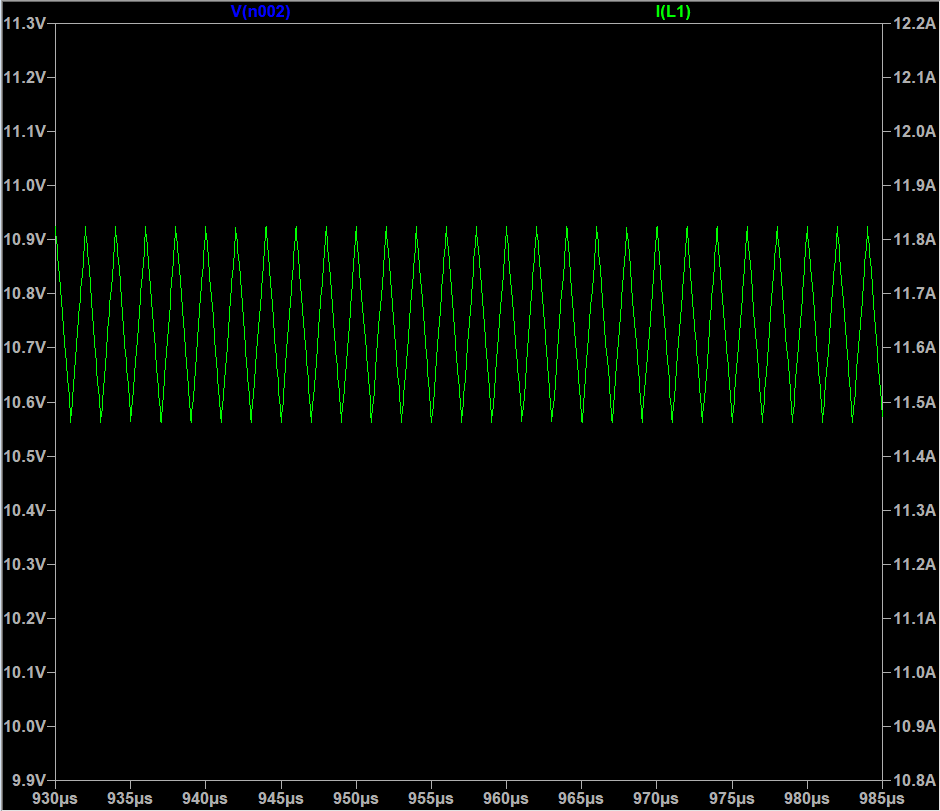Click the 965µs time axis label

tap(581, 799)
